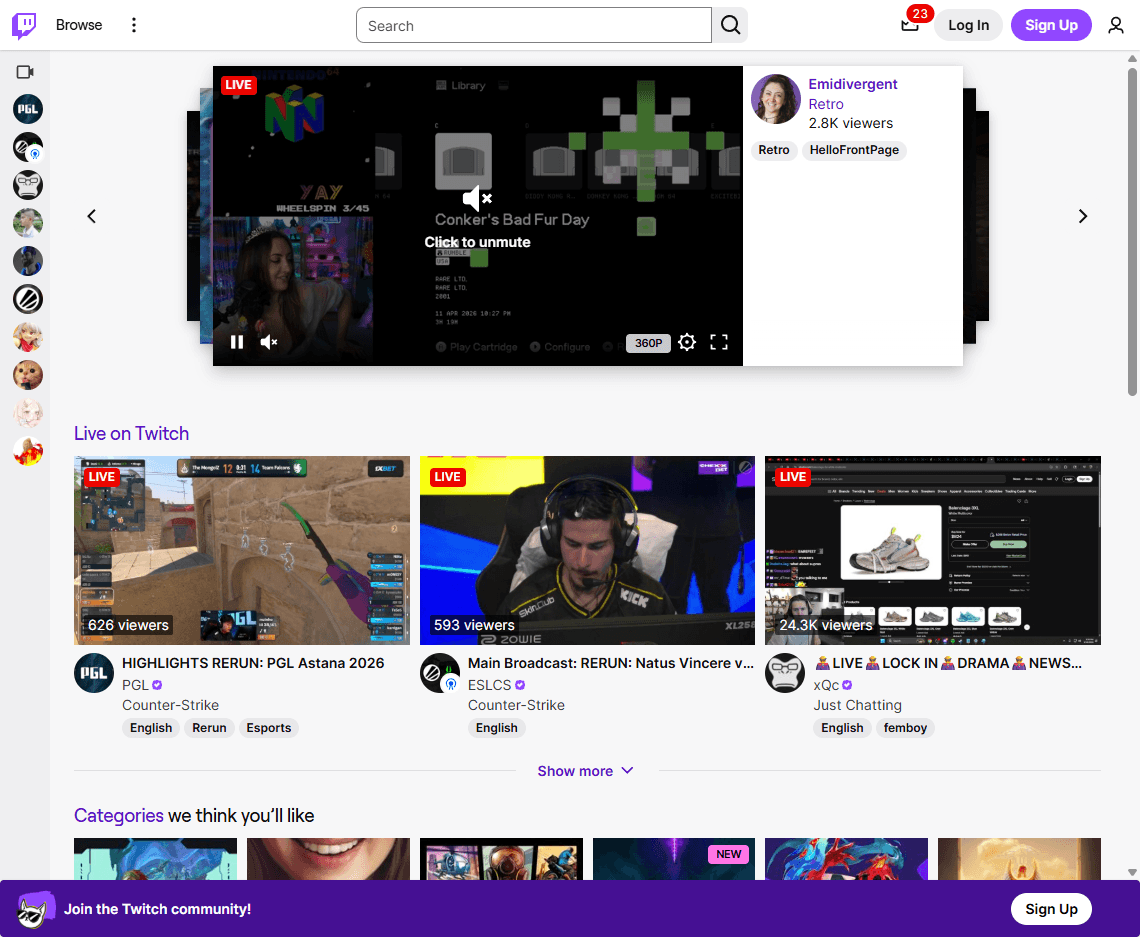
Task: Open the Browse page
Action: pos(79,25)
